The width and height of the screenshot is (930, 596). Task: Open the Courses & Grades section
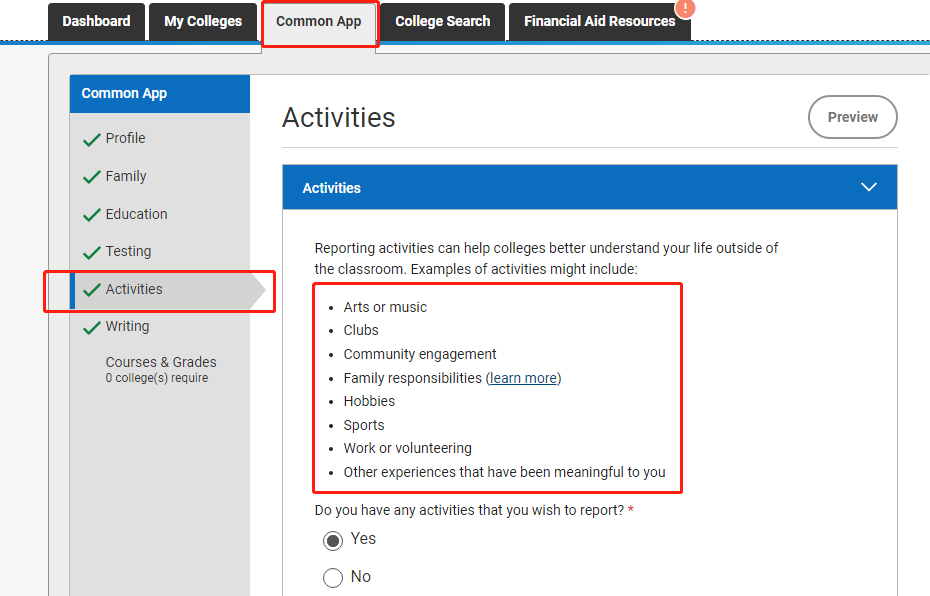[x=161, y=362]
